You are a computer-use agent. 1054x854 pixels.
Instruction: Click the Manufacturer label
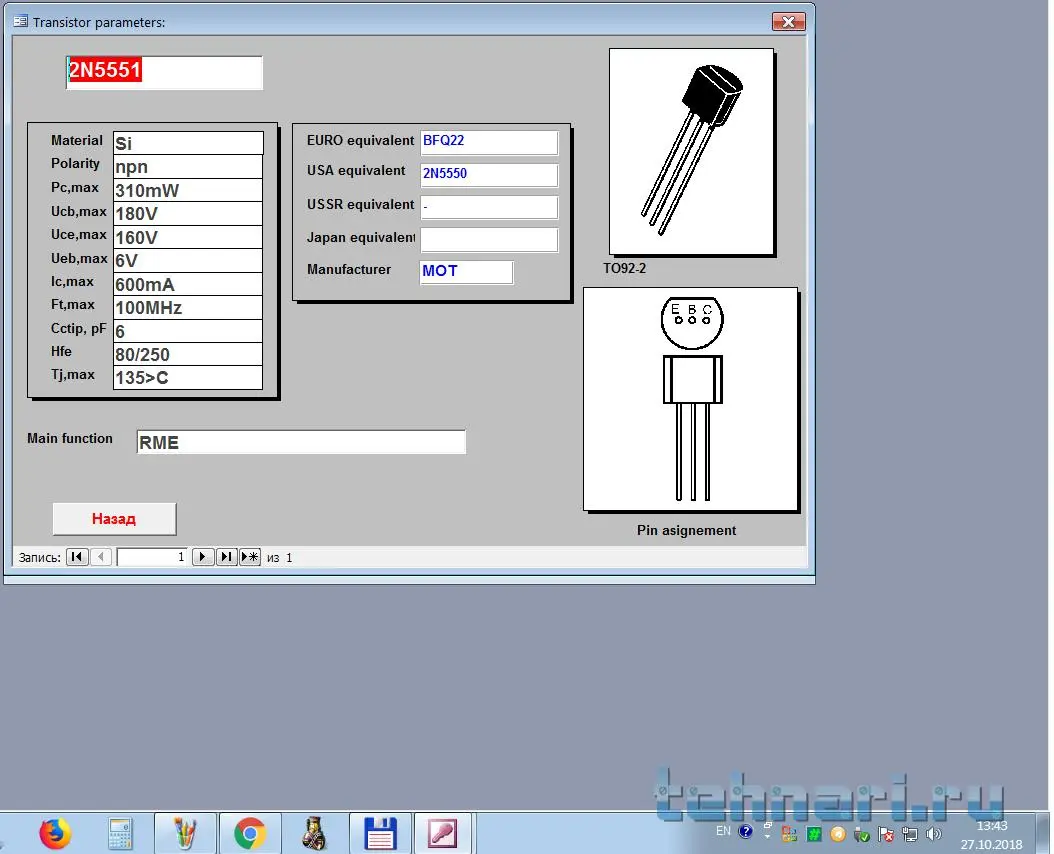(349, 270)
